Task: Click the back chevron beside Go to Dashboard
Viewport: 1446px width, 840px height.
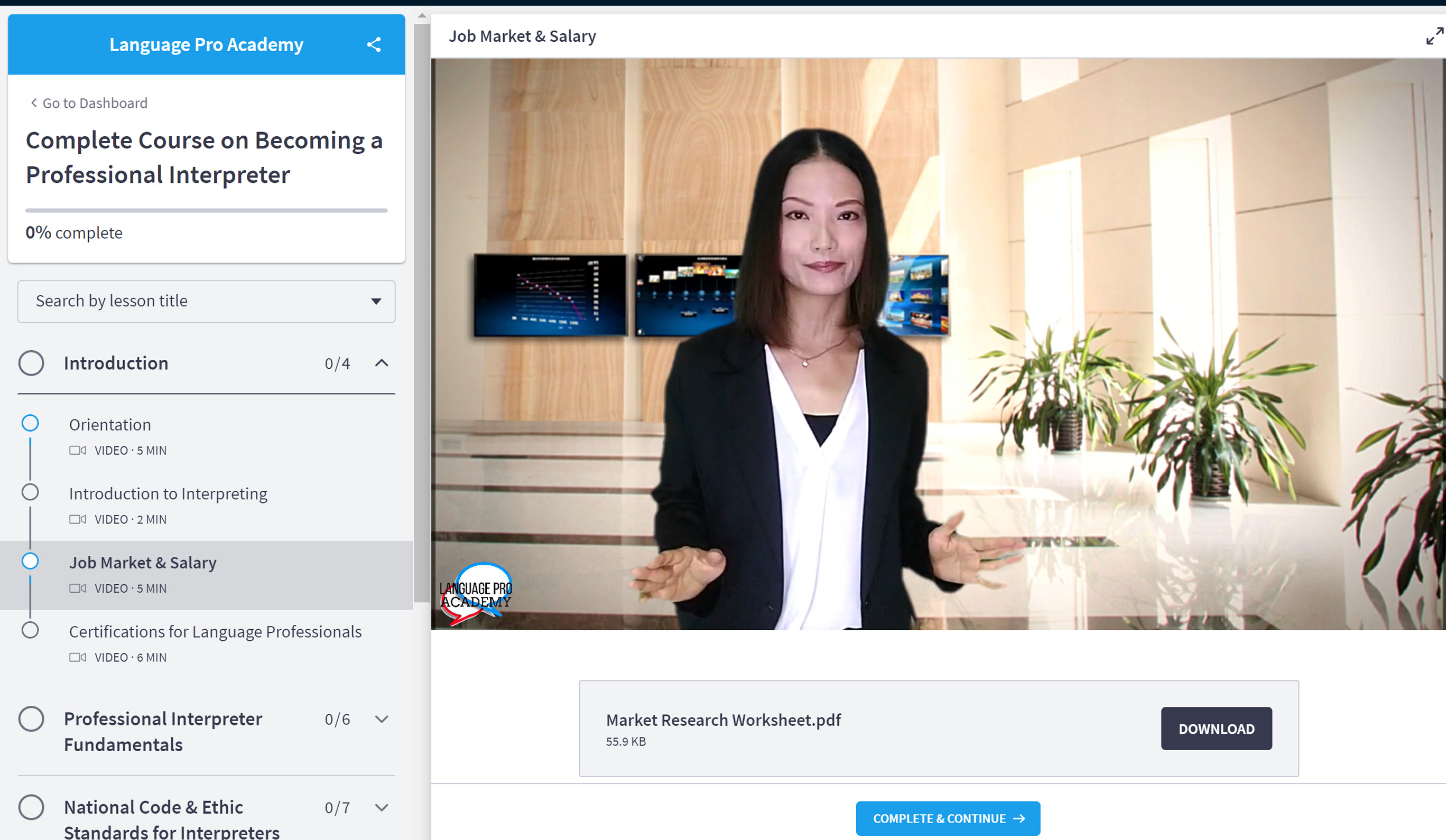Action: pos(34,102)
